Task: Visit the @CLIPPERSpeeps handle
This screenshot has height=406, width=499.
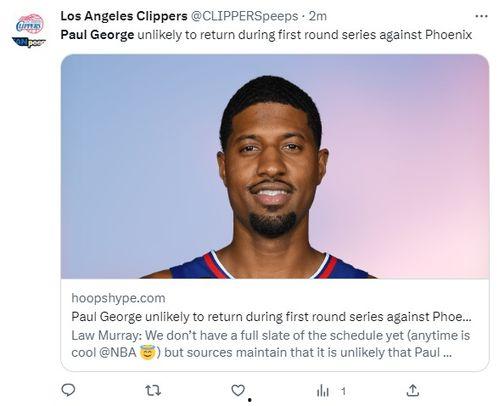Action: click(244, 16)
